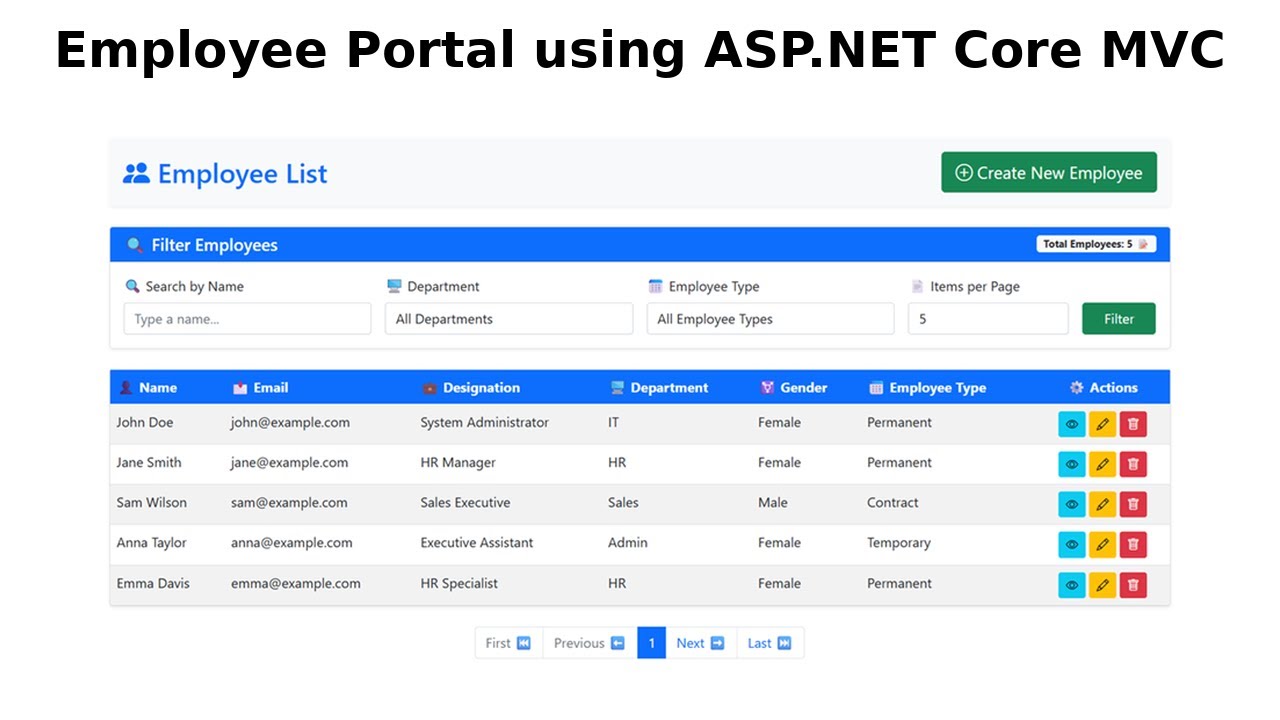1280x720 pixels.
Task: Click the Email column header
Action: [x=260, y=388]
